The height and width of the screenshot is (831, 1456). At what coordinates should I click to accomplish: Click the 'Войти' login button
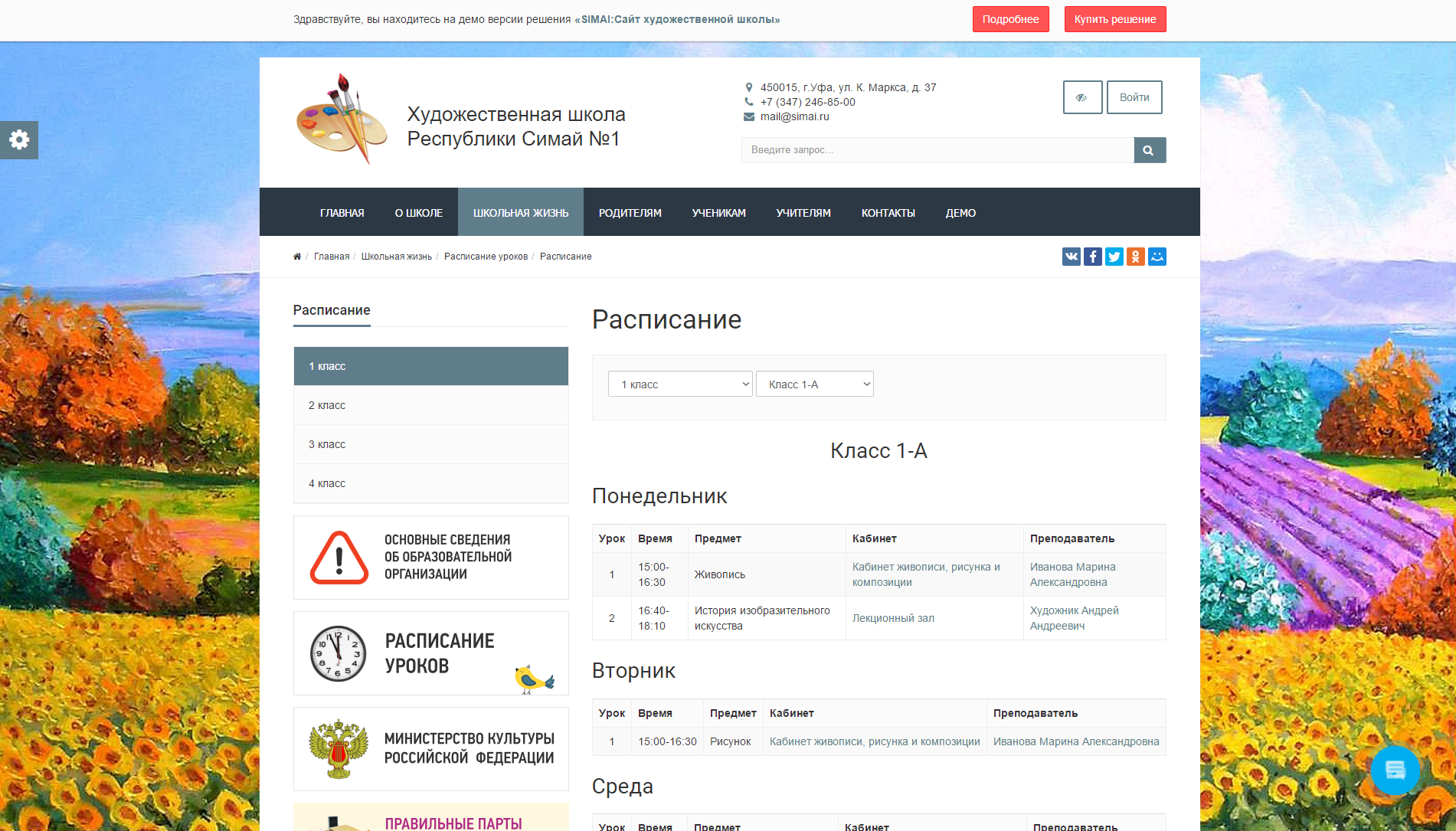coord(1134,97)
